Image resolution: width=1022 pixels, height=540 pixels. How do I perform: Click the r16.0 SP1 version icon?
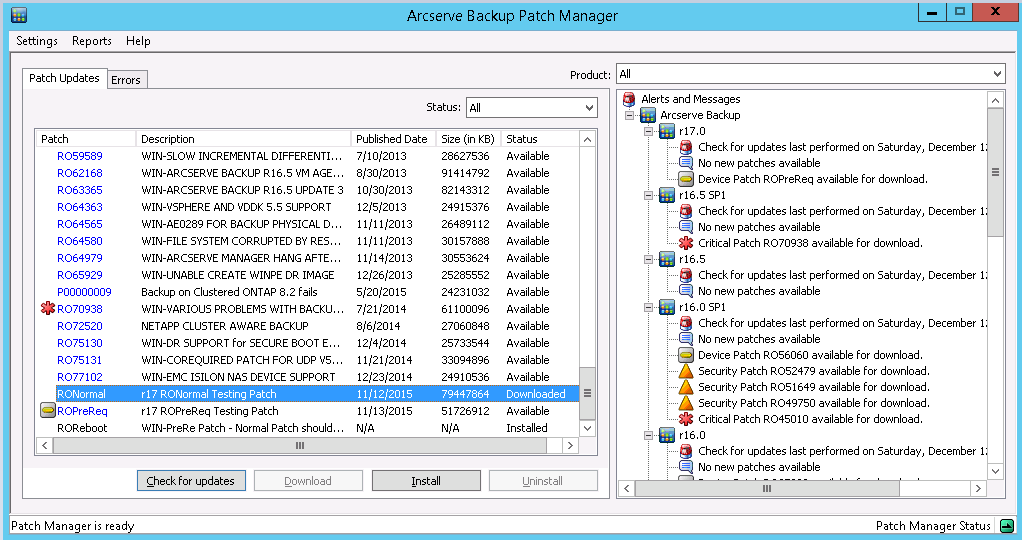(667, 307)
